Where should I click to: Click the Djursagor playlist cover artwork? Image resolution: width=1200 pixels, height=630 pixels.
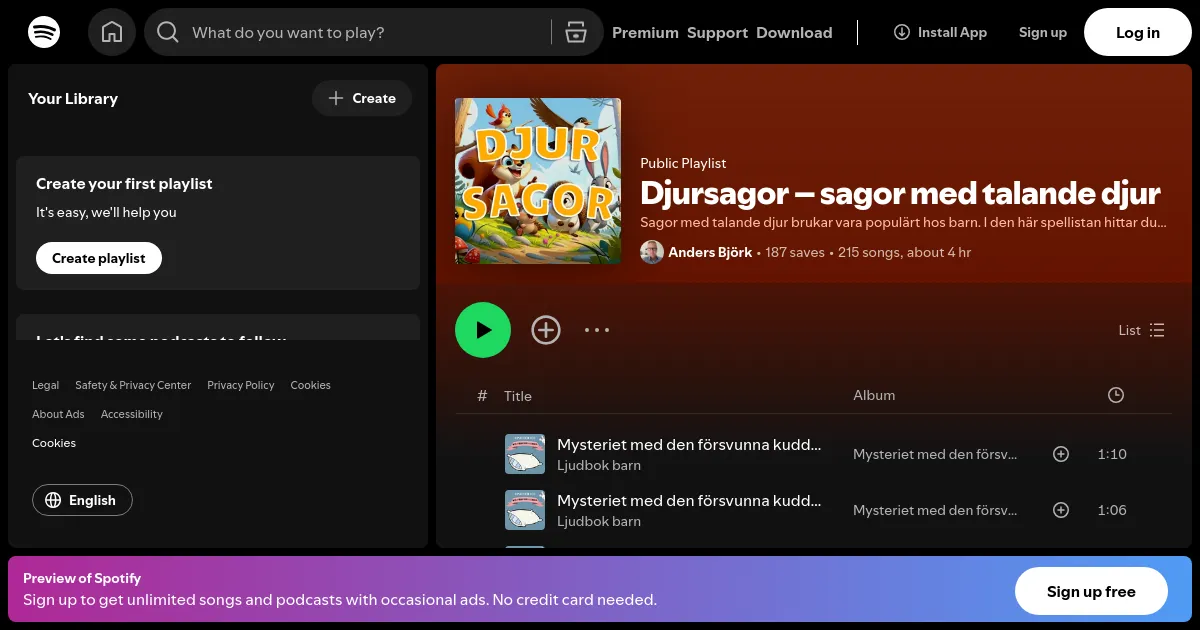pyautogui.click(x=537, y=181)
